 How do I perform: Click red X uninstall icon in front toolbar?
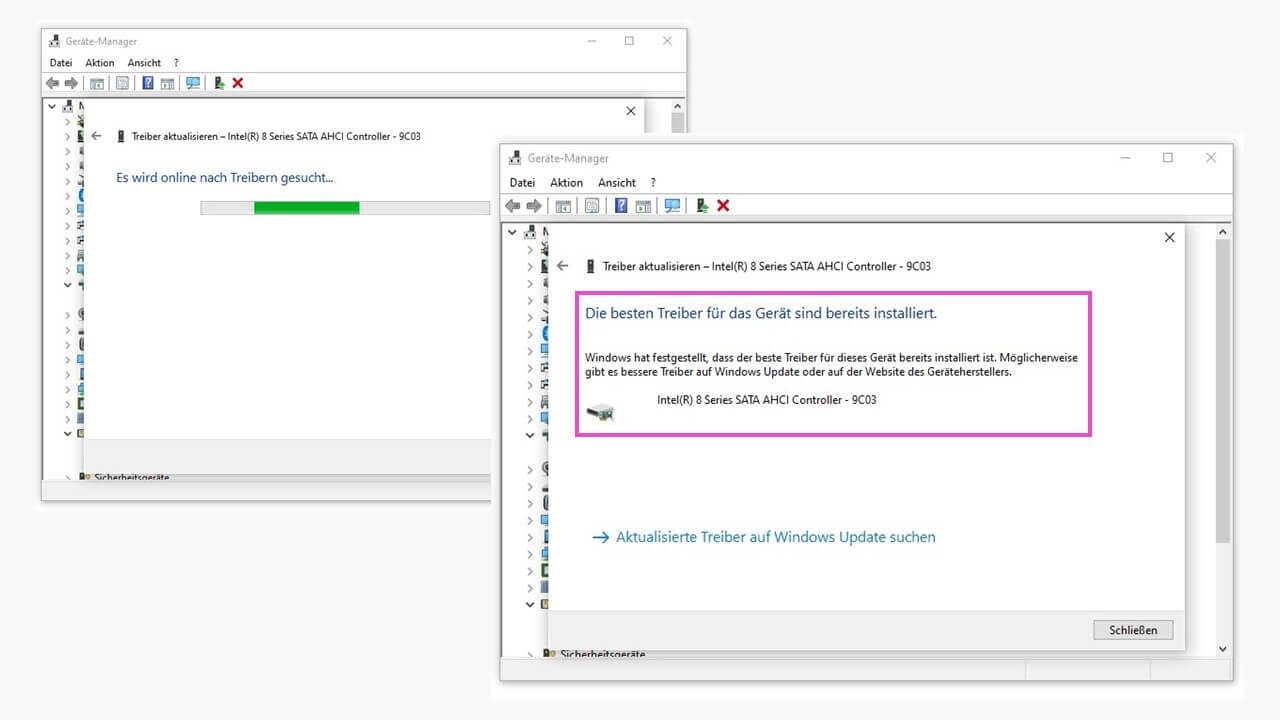(x=723, y=206)
